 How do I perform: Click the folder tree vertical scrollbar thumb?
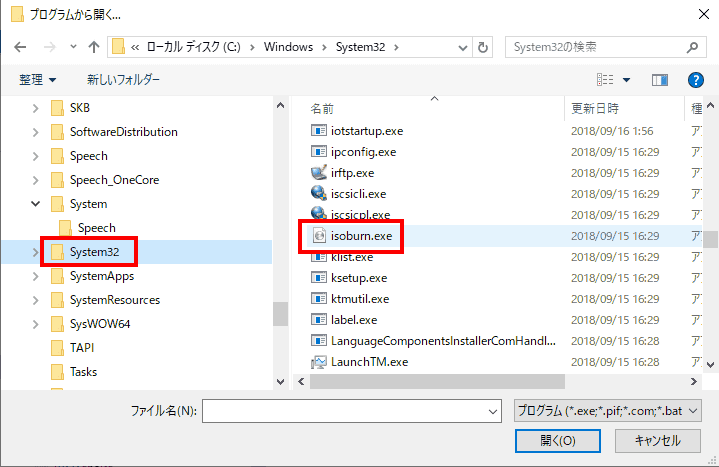[x=280, y=314]
